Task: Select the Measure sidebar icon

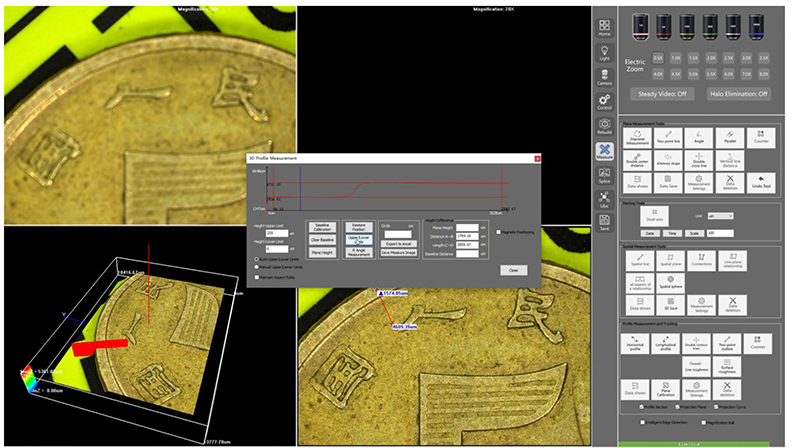Action: tap(604, 151)
